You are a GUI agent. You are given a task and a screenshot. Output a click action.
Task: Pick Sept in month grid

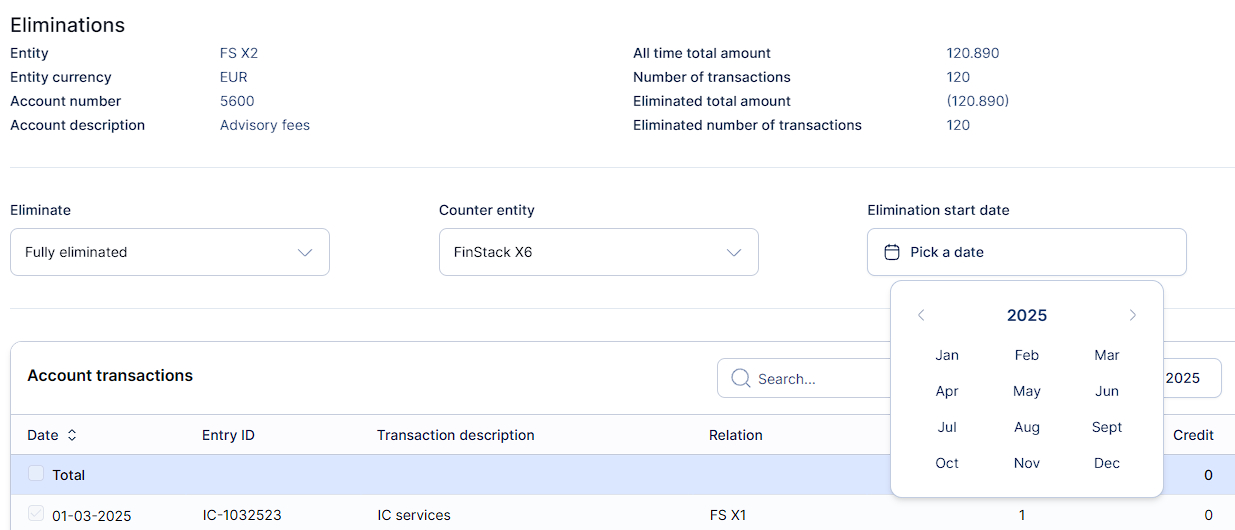(1107, 427)
